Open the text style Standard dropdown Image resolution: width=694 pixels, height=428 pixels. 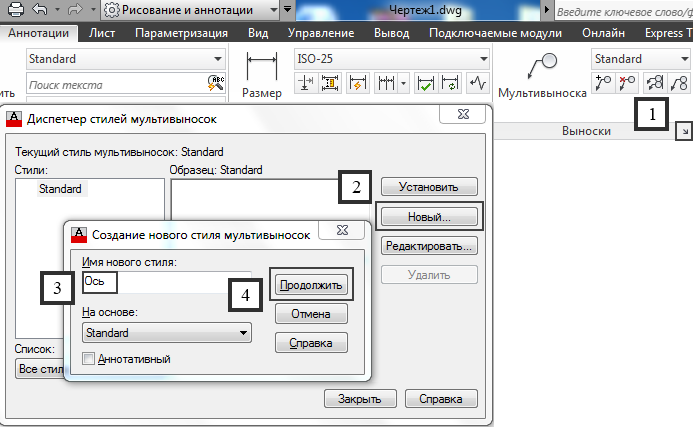pos(126,59)
